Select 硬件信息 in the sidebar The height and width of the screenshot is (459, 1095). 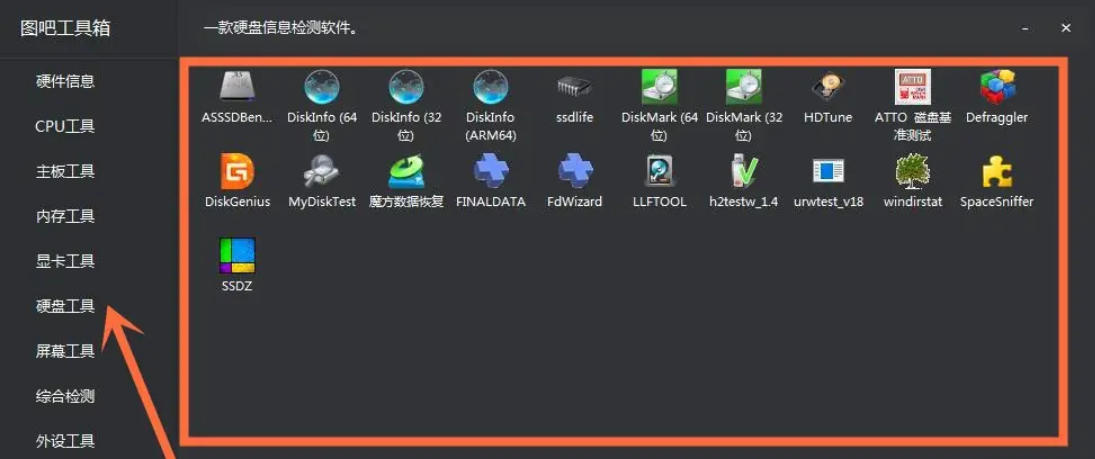[65, 82]
